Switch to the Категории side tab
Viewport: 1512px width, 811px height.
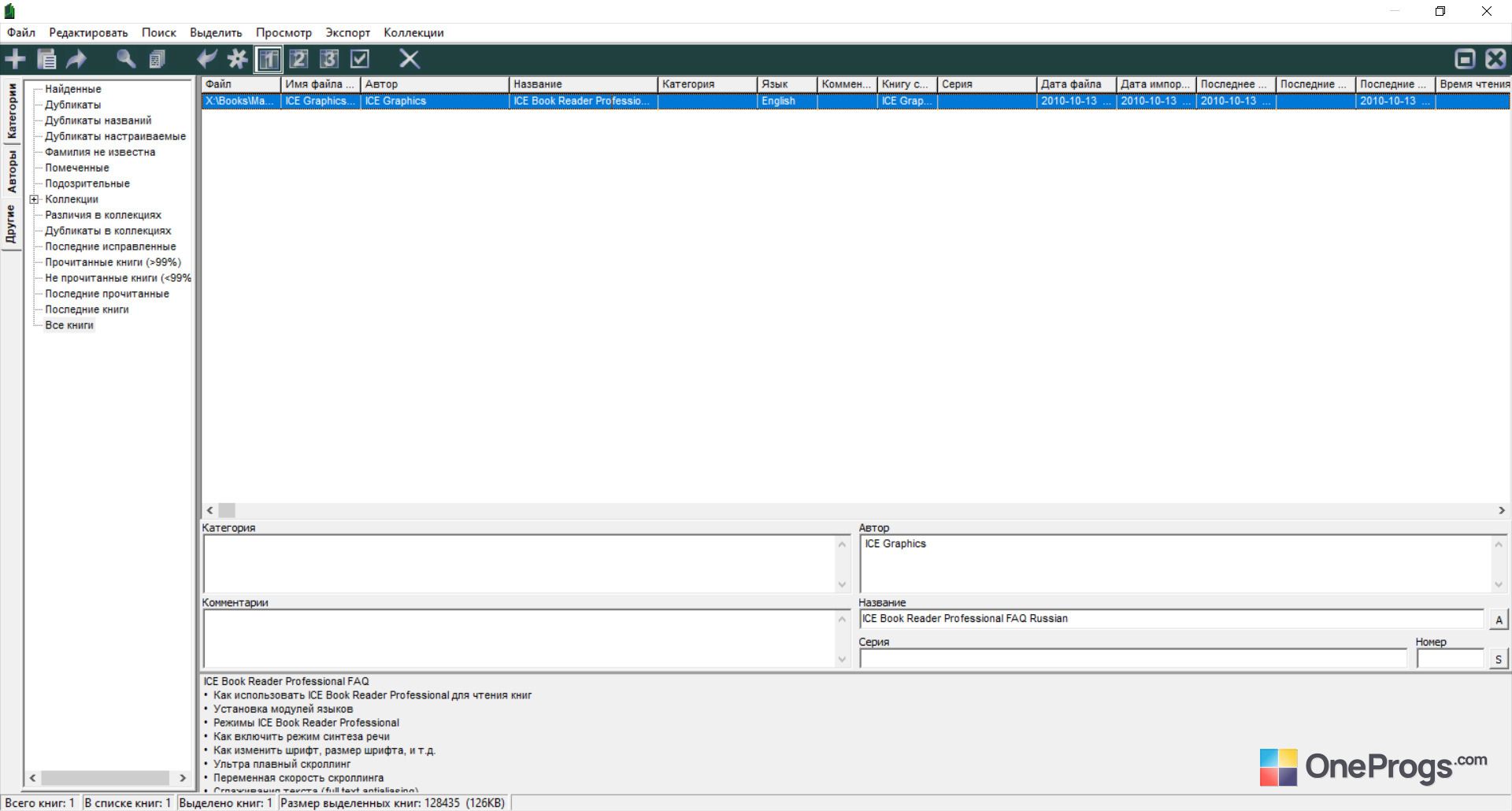[12, 111]
